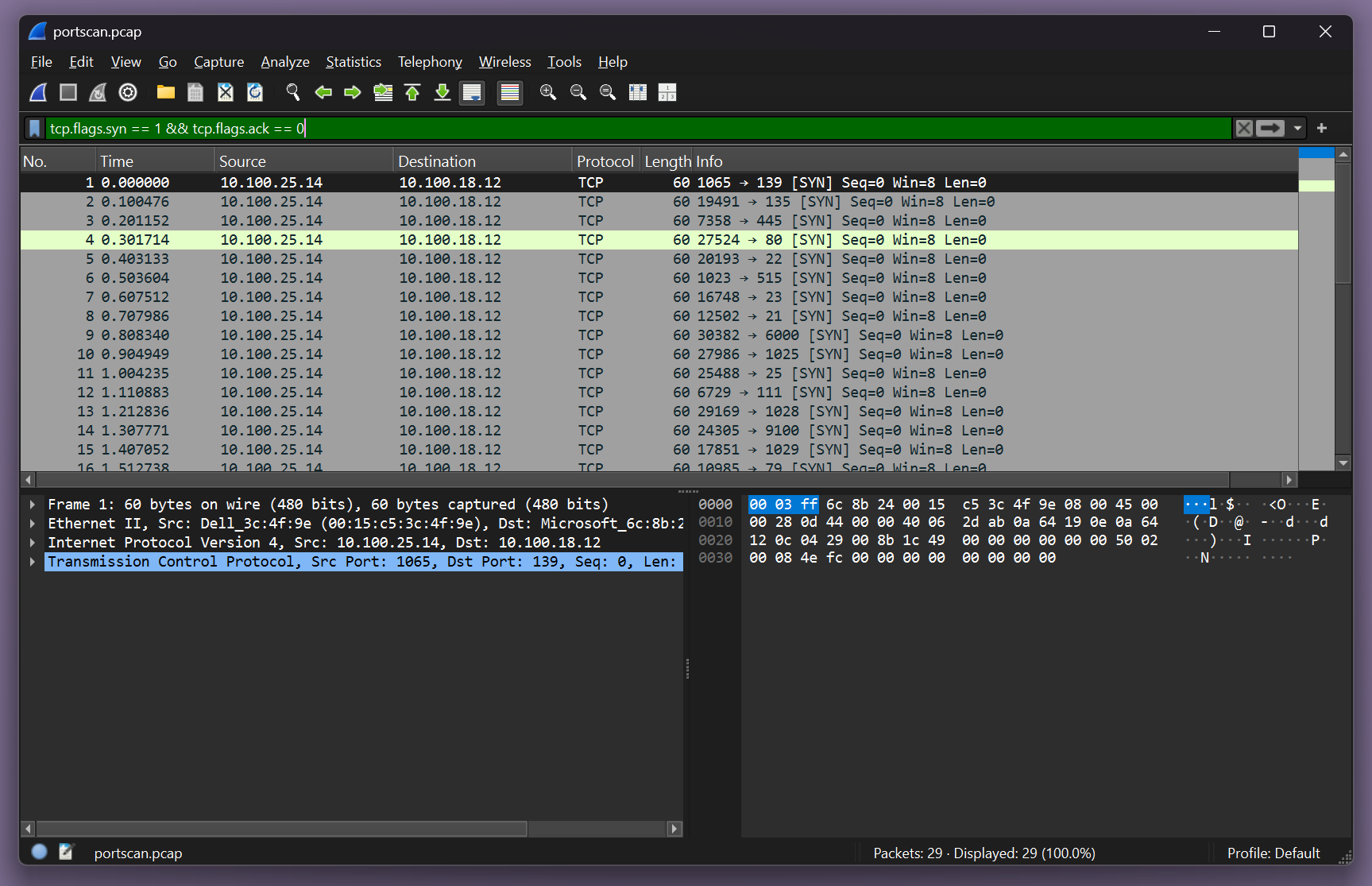Sort packets by Destination column
The image size is (1372, 886).
coord(483,161)
